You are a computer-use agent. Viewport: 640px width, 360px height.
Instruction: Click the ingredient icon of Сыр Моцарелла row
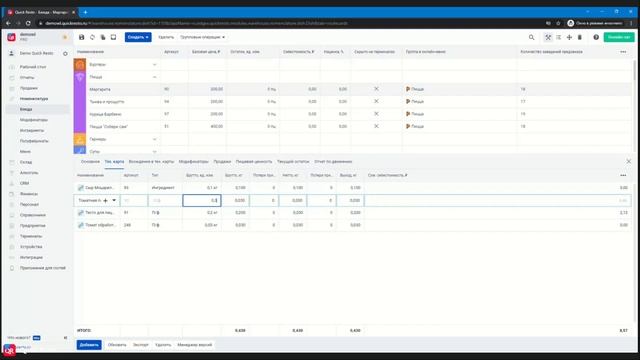(81, 188)
